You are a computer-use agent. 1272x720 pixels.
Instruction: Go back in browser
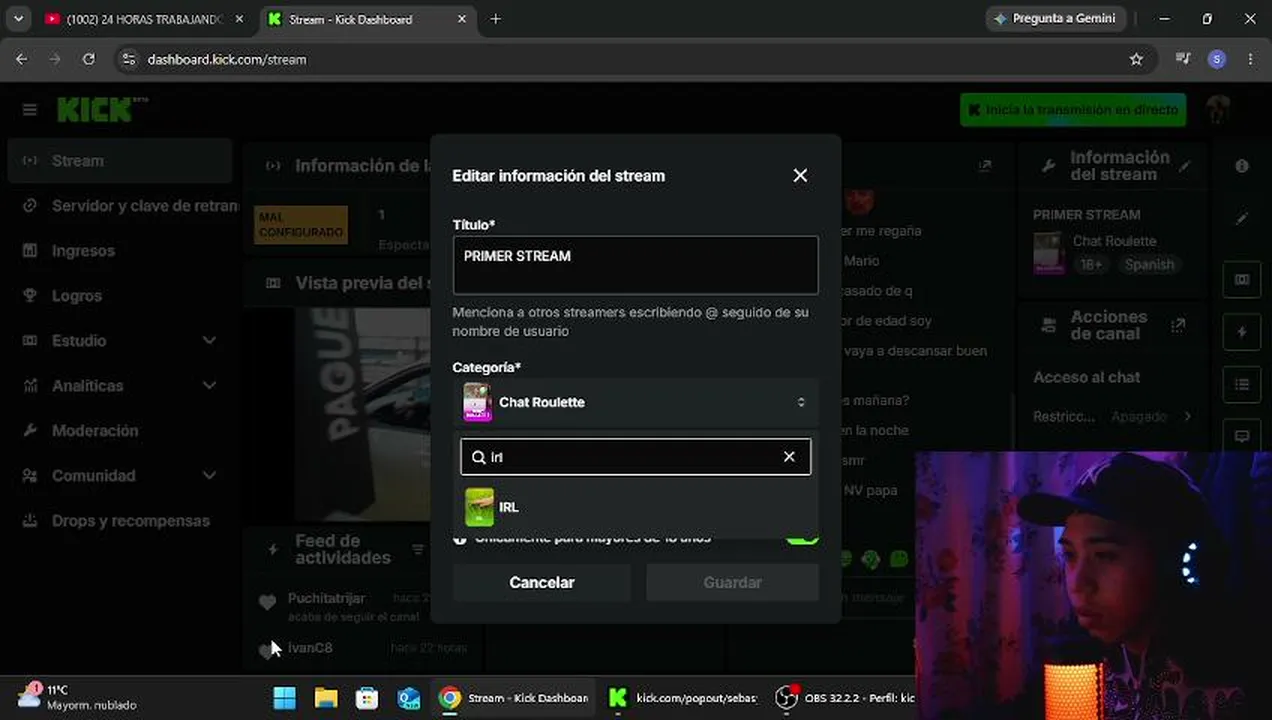[21, 59]
